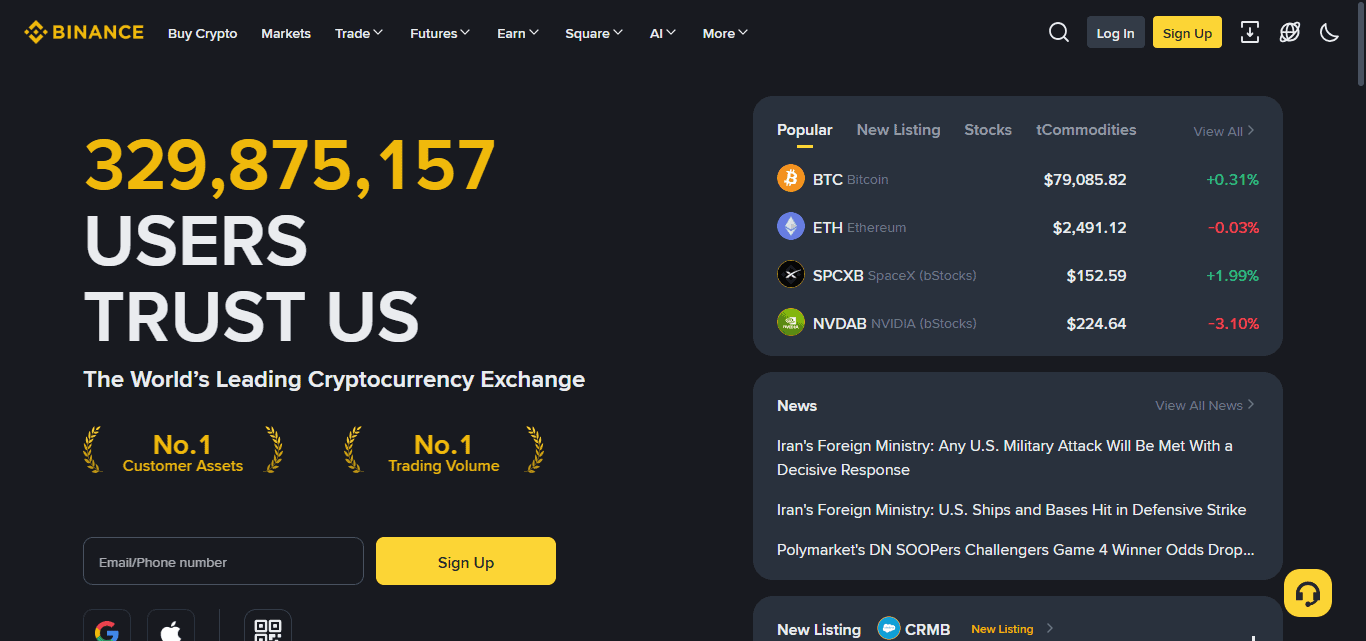This screenshot has height=641, width=1366.
Task: Open the customer support headset chat
Action: (1308, 593)
